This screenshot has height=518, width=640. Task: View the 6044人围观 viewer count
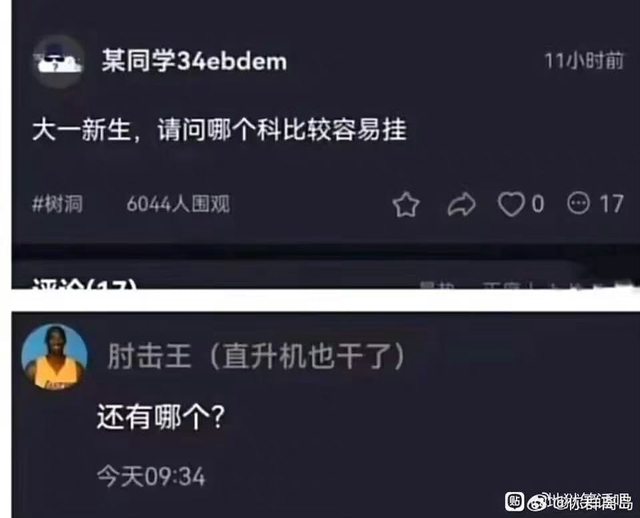(x=178, y=204)
